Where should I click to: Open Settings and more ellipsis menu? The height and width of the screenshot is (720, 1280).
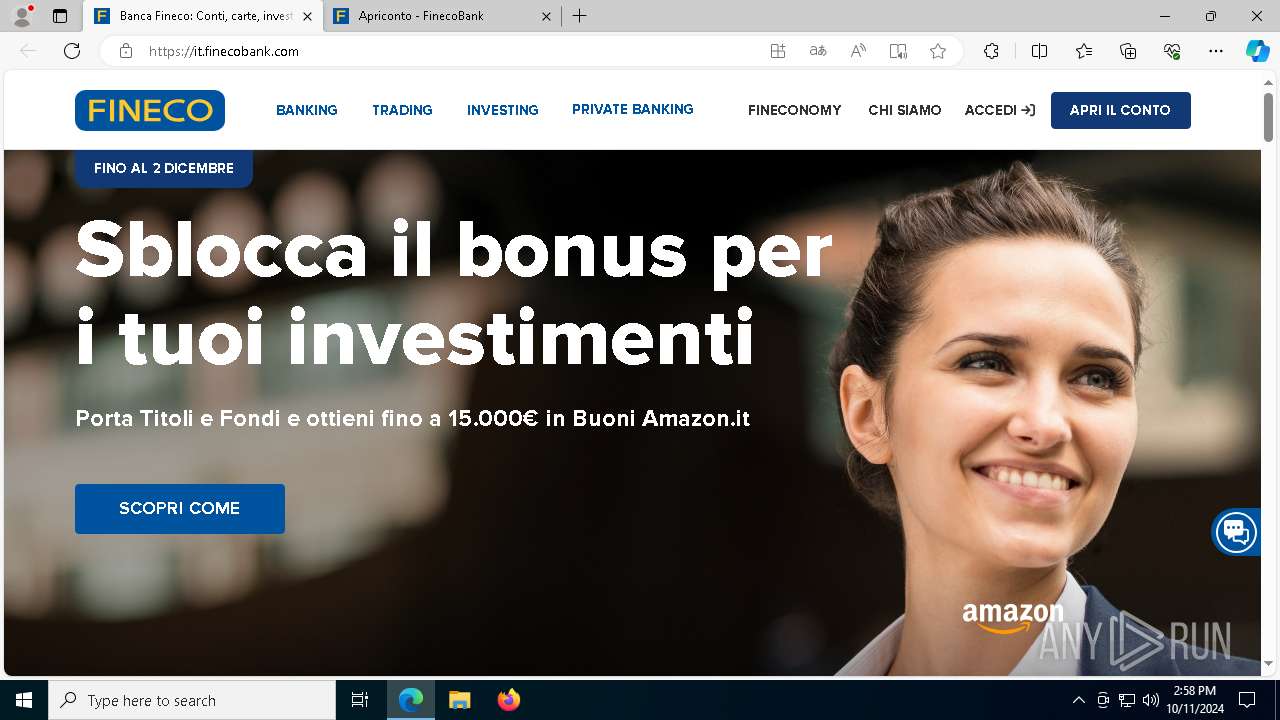pyautogui.click(x=1216, y=51)
